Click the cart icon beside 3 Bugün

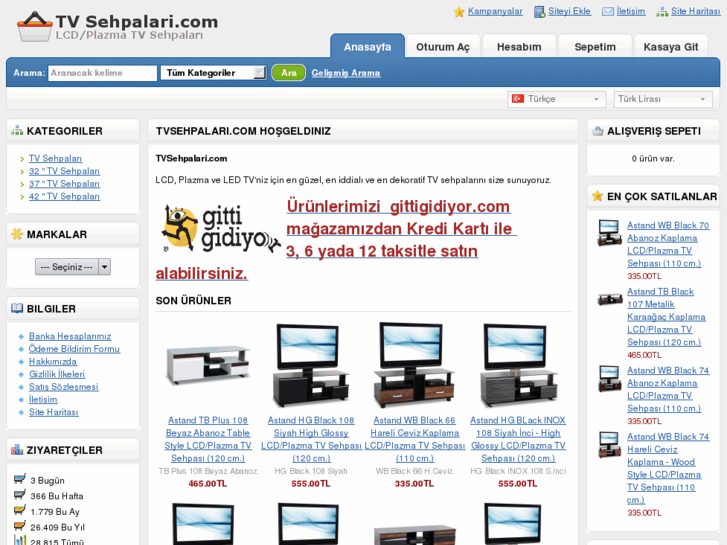coord(20,479)
